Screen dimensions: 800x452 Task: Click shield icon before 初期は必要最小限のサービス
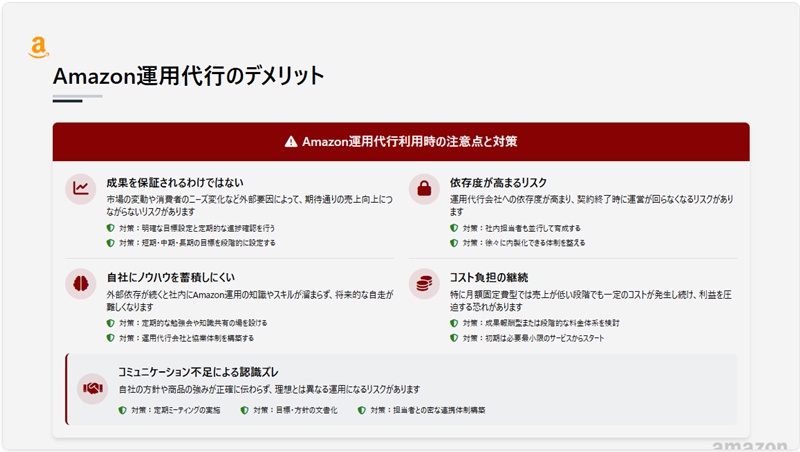(454, 338)
